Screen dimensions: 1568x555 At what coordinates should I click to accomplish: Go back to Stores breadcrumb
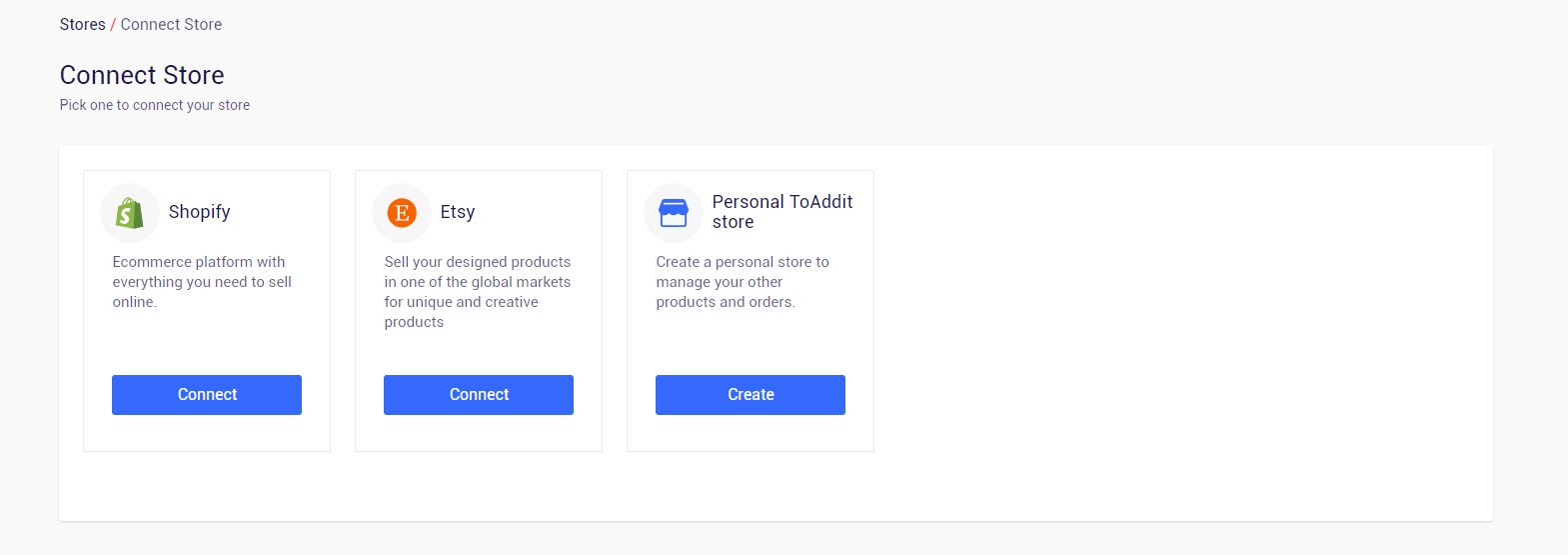(82, 24)
